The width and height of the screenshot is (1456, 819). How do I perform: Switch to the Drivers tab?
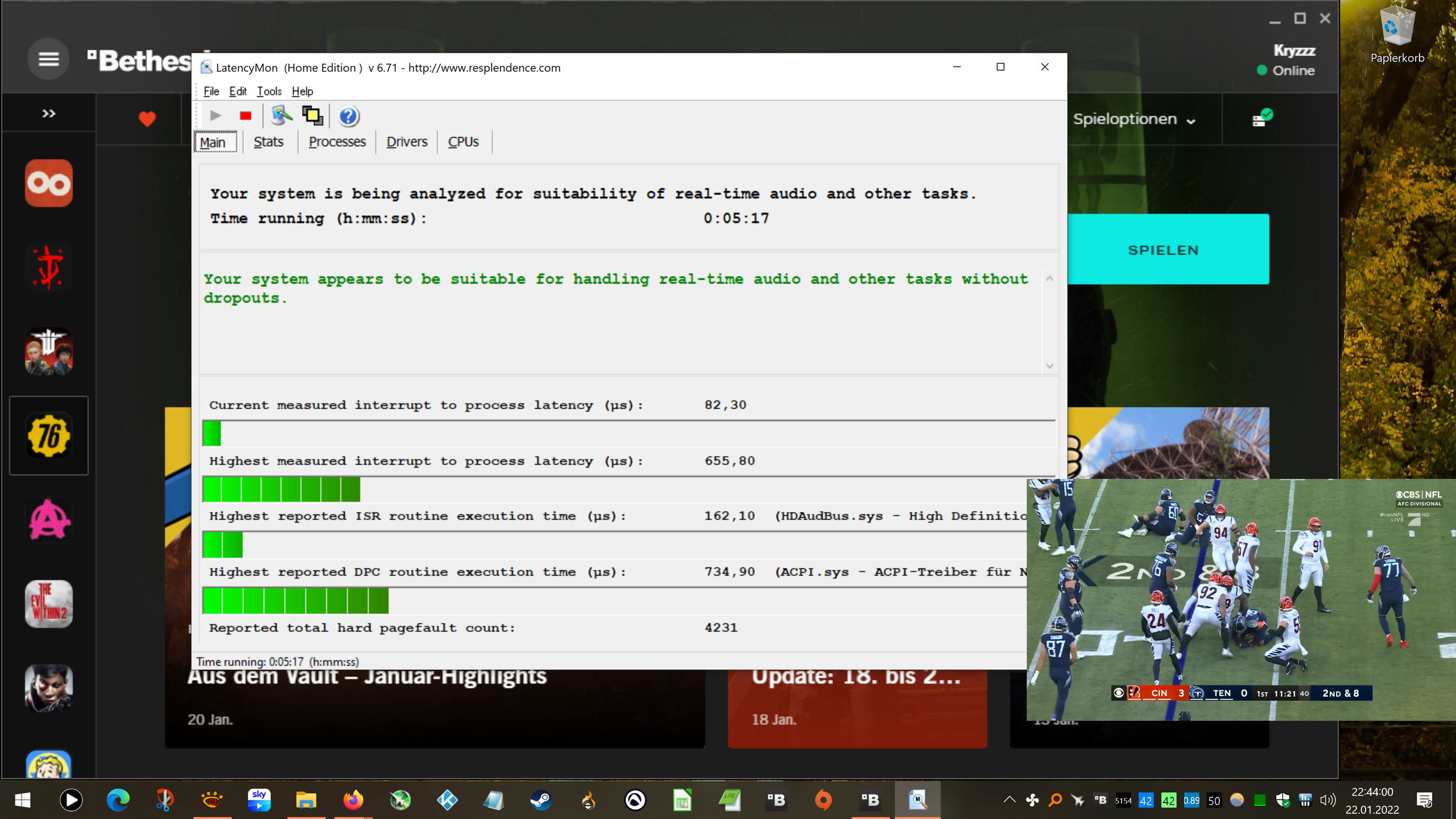[x=407, y=142]
